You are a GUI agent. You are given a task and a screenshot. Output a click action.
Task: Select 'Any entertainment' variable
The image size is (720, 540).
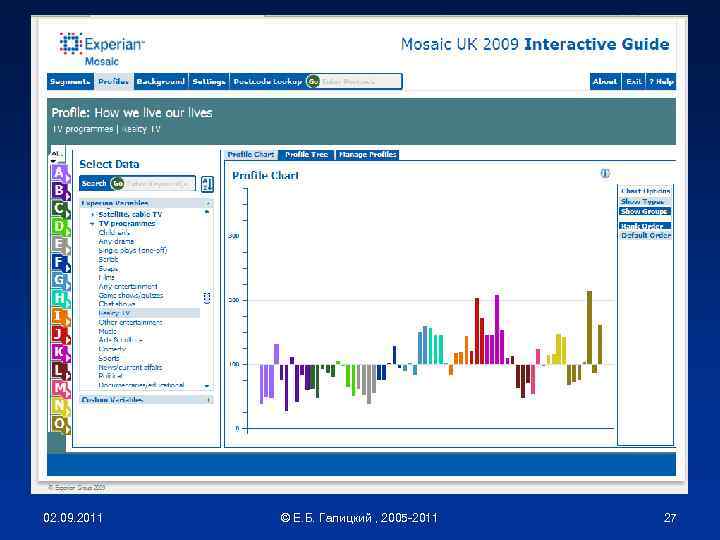point(128,286)
